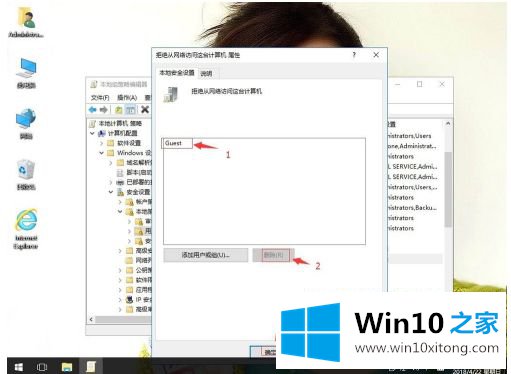Viewport: 511px width, 374px height.
Task: Expand the IP 安全 policy node
Action: 120,300
